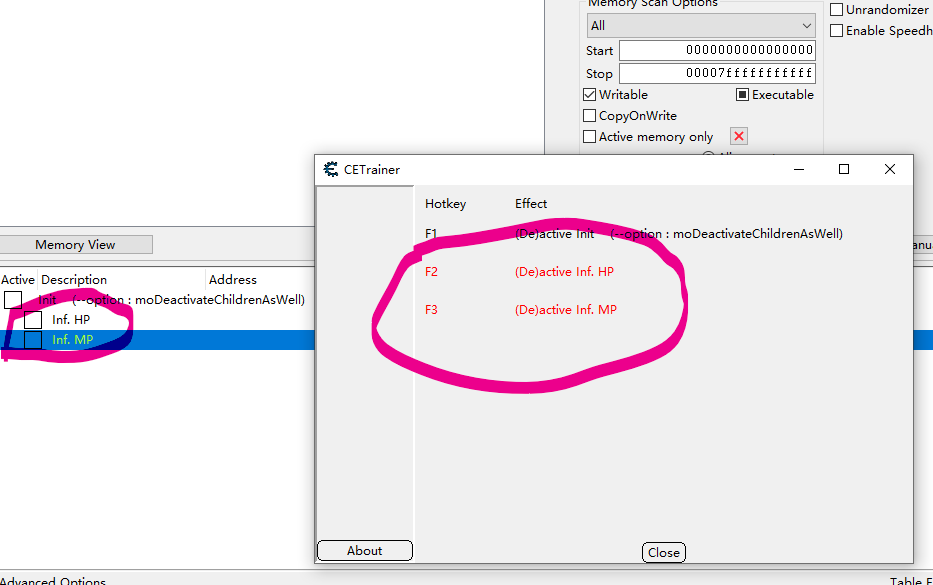The height and width of the screenshot is (585, 933).
Task: Enable the Speedhack checkbox
Action: coord(837,30)
